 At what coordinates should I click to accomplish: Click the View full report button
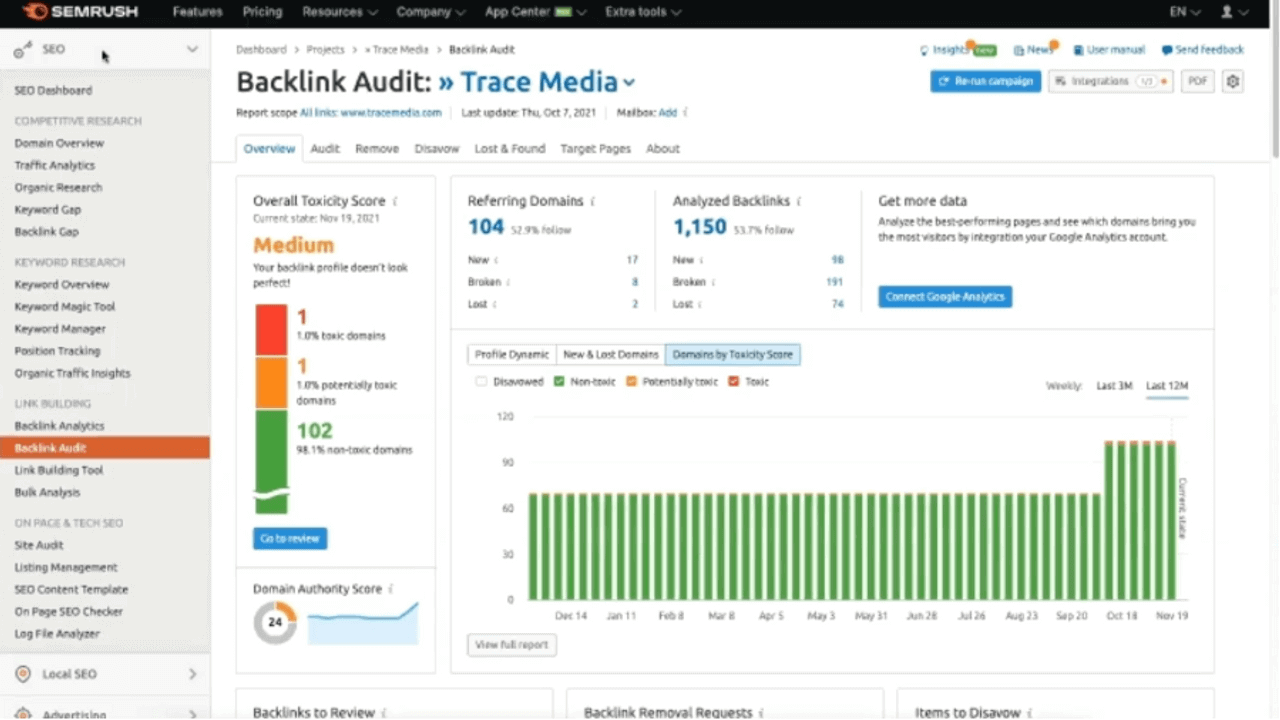pos(512,645)
